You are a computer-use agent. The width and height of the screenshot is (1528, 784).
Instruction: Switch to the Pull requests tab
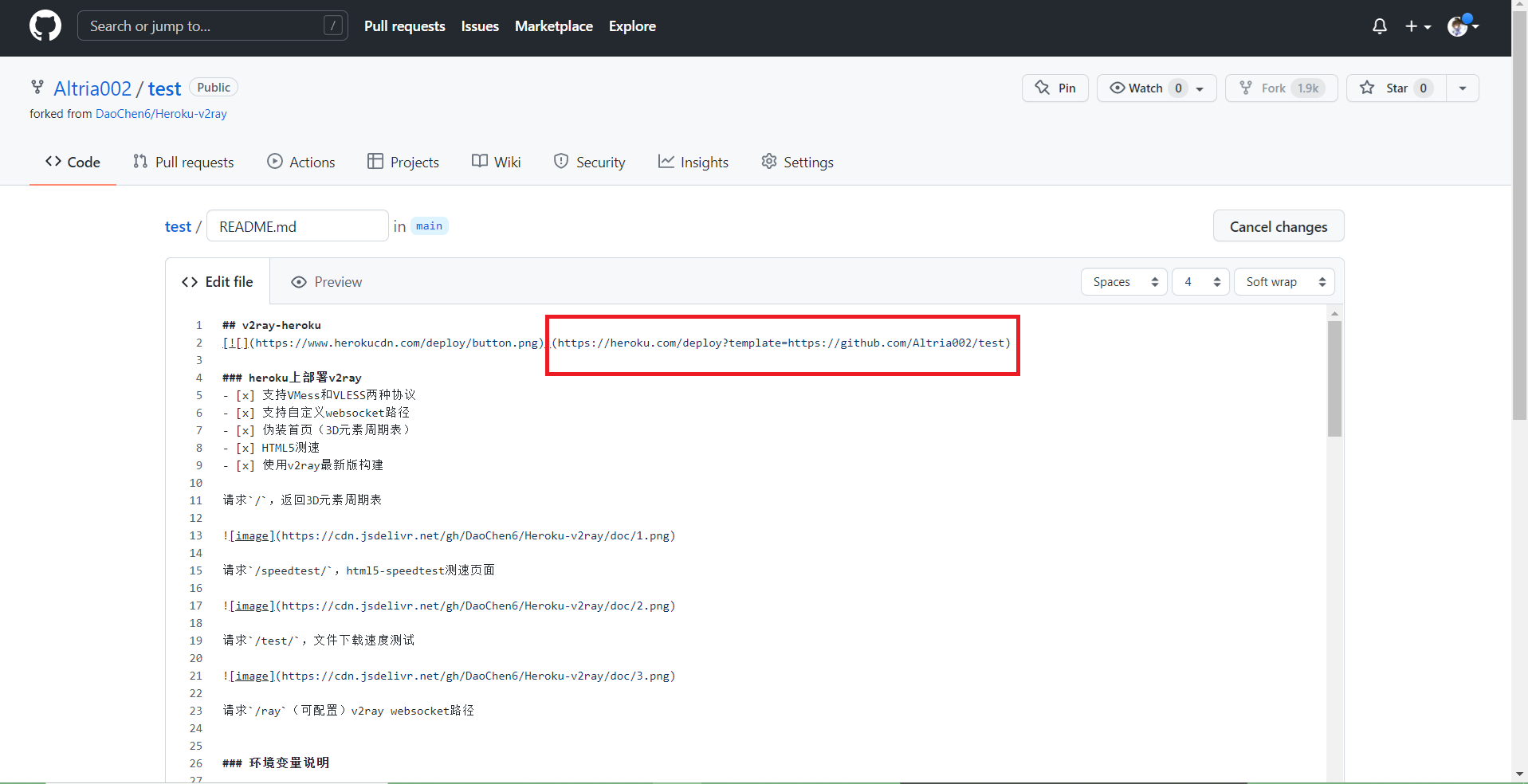183,163
